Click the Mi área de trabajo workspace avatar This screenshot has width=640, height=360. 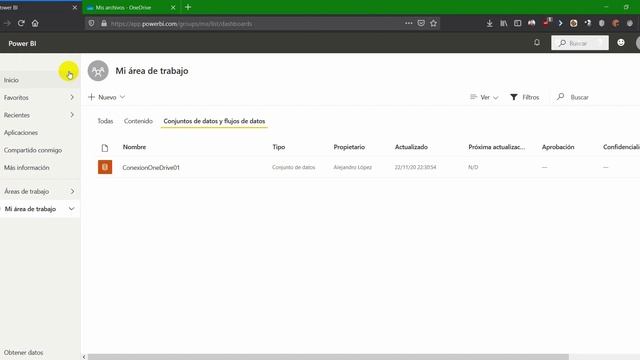tap(98, 71)
